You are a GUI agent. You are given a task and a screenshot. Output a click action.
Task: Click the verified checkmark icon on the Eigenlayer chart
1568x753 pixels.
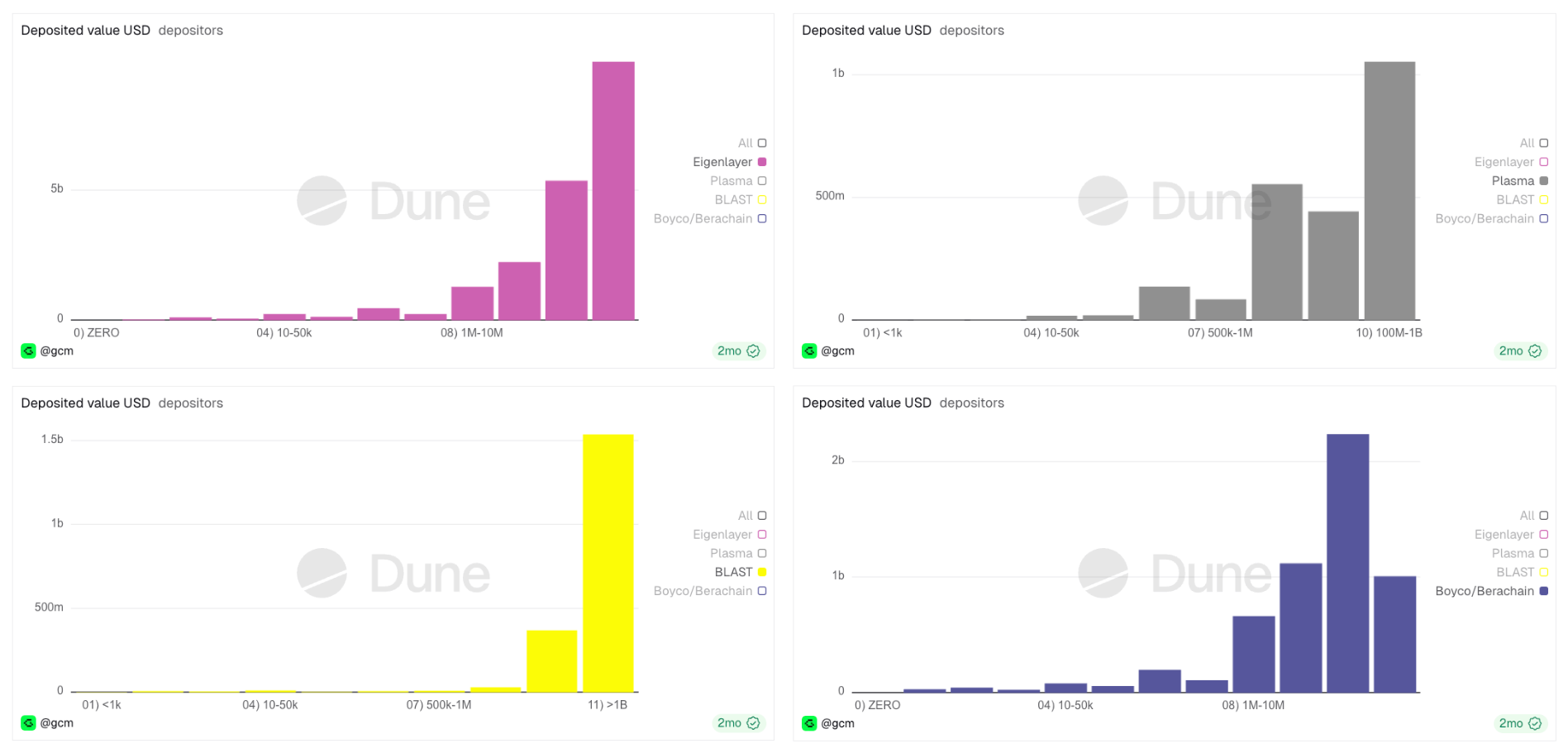[753, 350]
